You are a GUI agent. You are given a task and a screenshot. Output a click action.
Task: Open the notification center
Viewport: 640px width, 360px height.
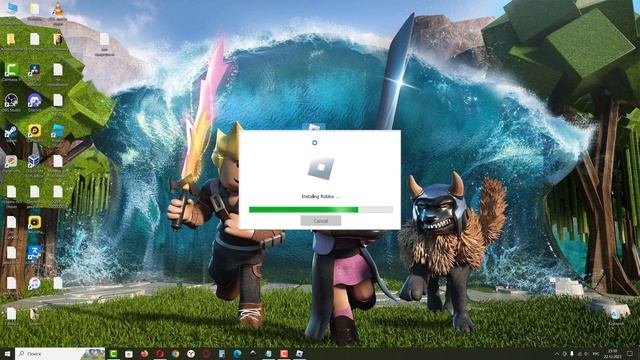(x=630, y=353)
